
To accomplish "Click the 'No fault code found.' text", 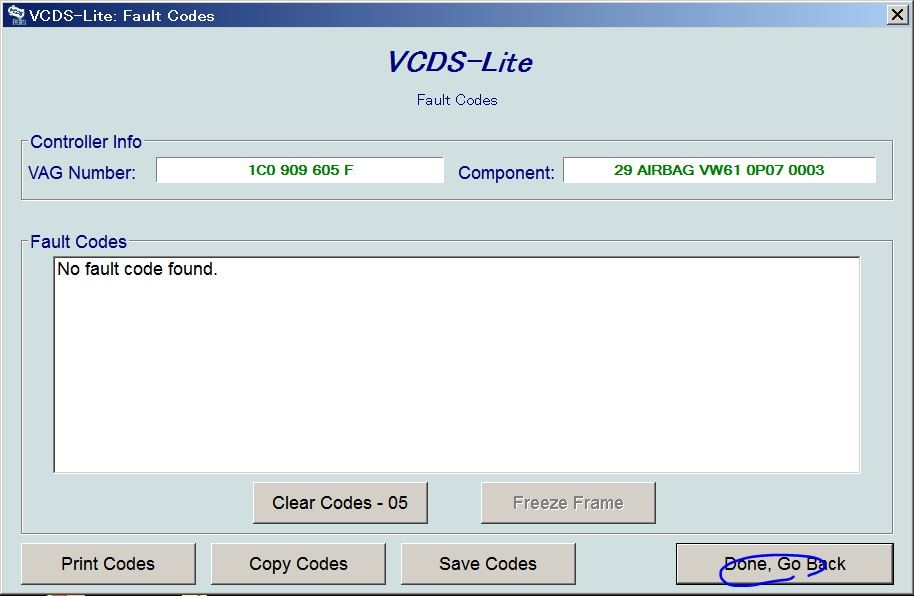I will pyautogui.click(x=137, y=269).
